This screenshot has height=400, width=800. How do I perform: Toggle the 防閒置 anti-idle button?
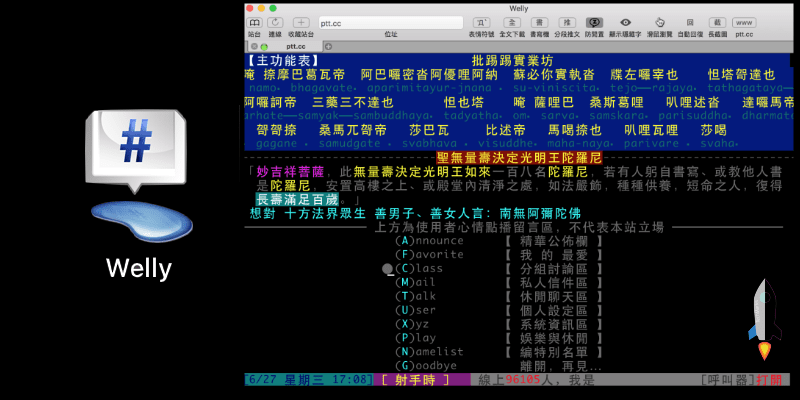[594, 22]
